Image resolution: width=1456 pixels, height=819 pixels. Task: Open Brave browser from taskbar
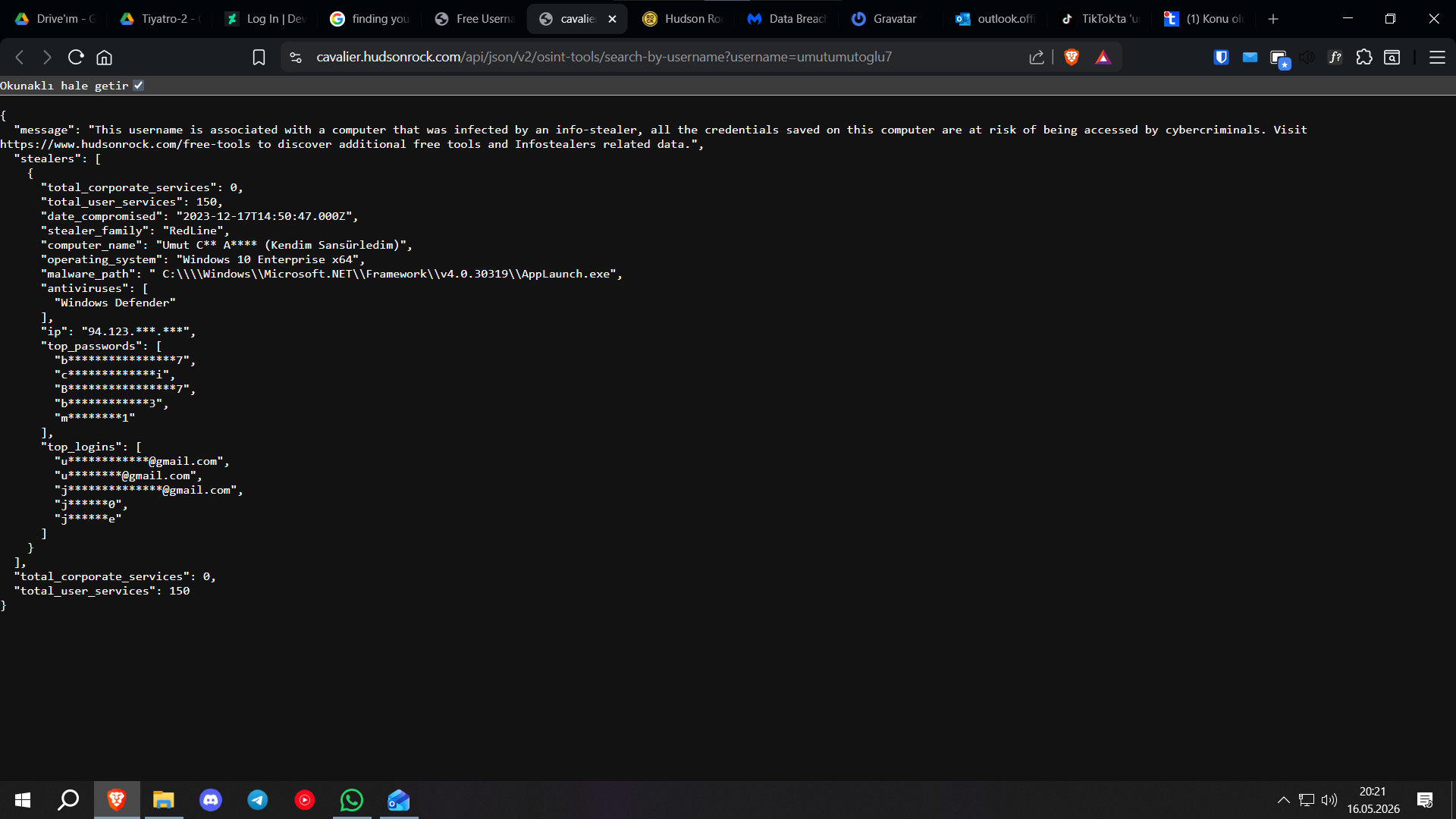coord(117,800)
